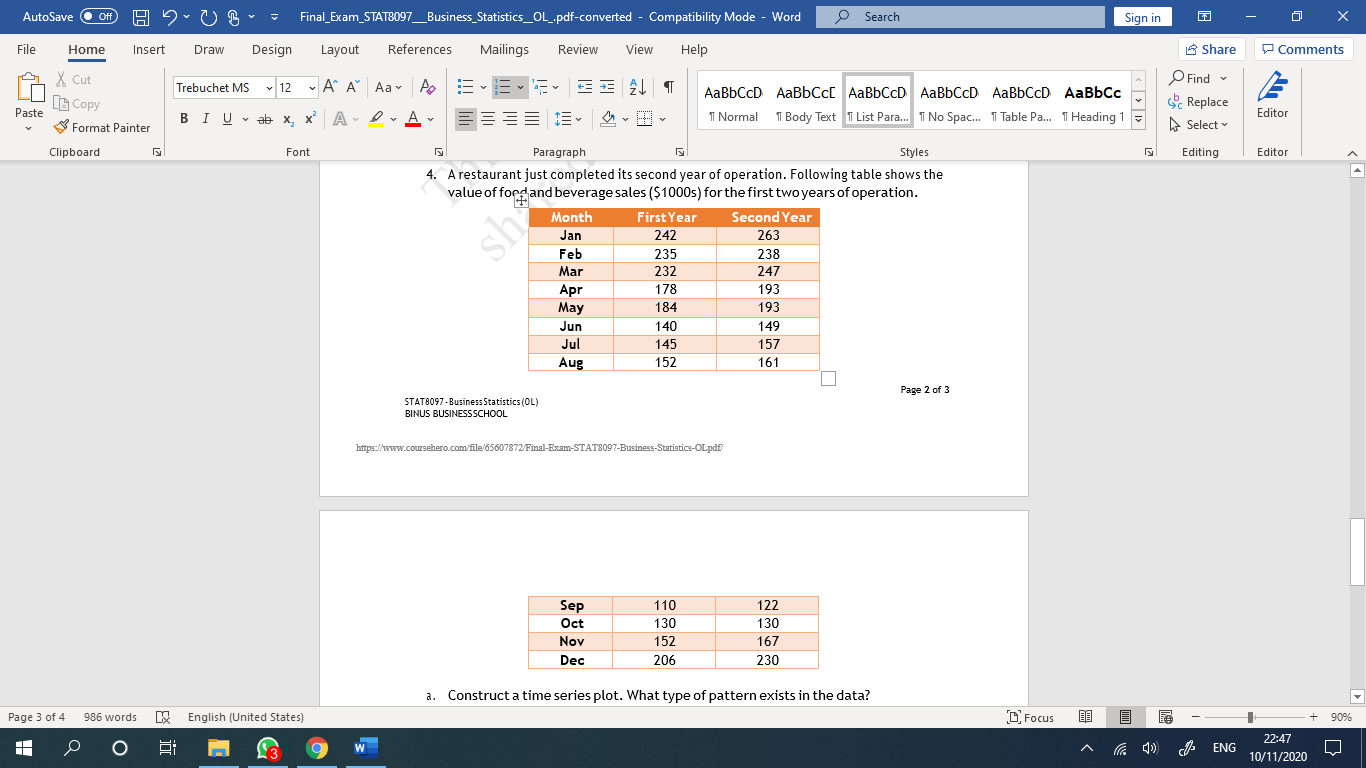Open the Change Case Aa dropdown
1366x768 pixels.
pos(388,87)
